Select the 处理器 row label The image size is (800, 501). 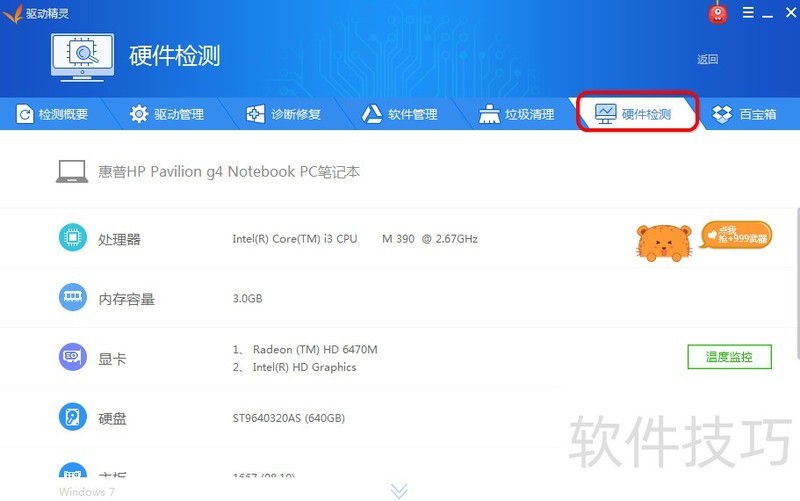tap(119, 239)
